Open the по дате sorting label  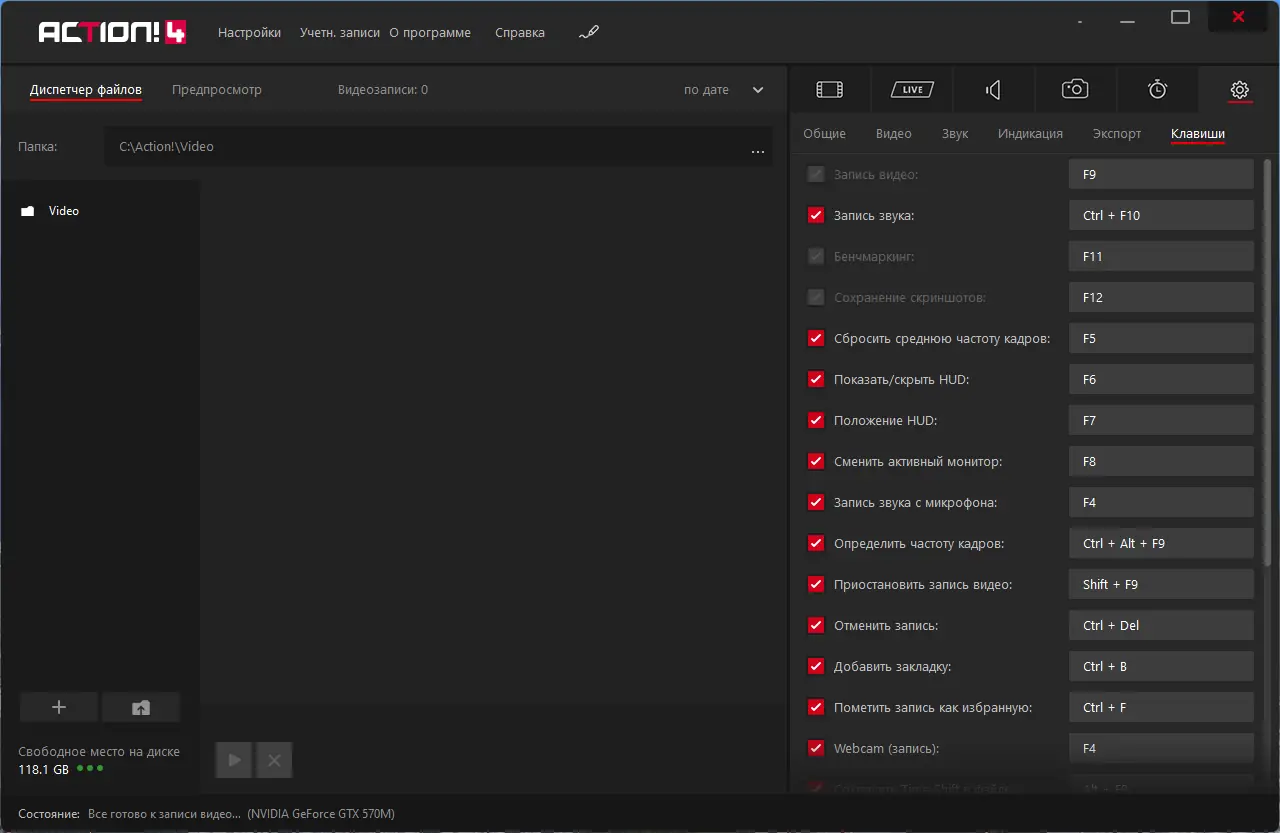[x=706, y=90]
